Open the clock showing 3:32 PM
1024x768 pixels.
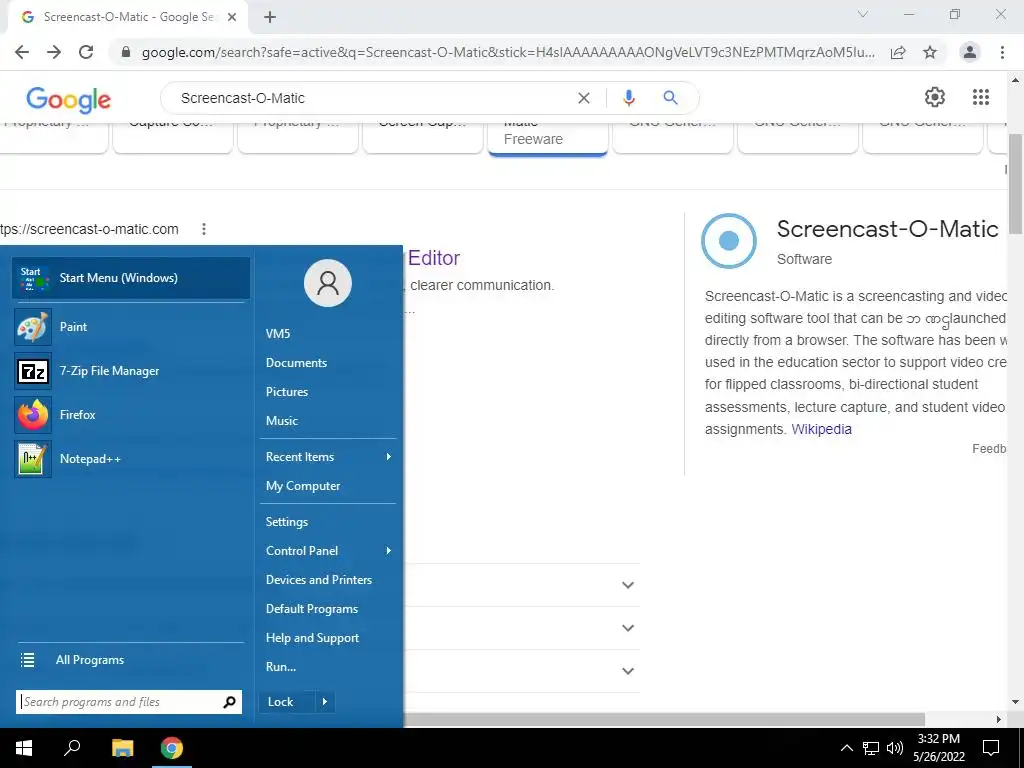(938, 748)
